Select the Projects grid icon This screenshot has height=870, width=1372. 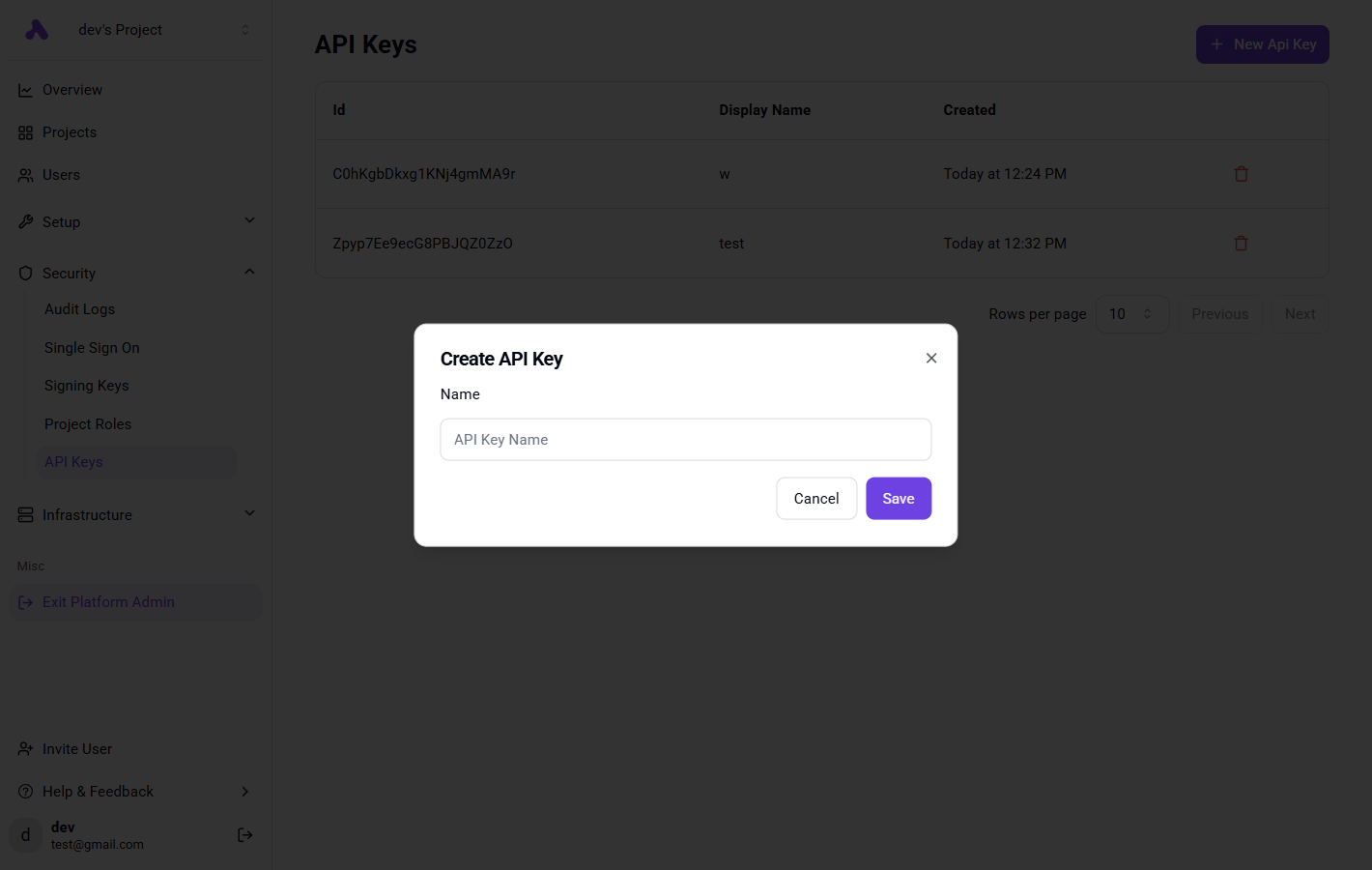pos(26,131)
